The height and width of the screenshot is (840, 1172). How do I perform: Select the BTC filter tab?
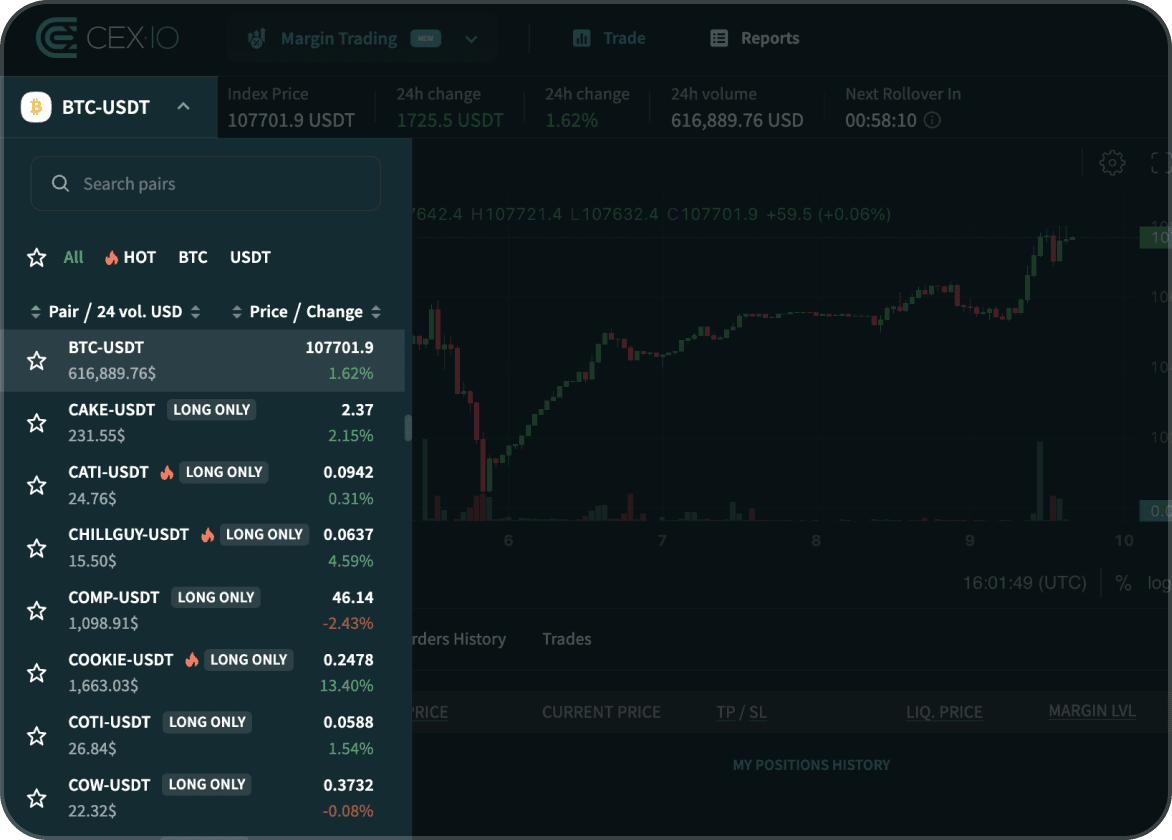click(x=193, y=257)
